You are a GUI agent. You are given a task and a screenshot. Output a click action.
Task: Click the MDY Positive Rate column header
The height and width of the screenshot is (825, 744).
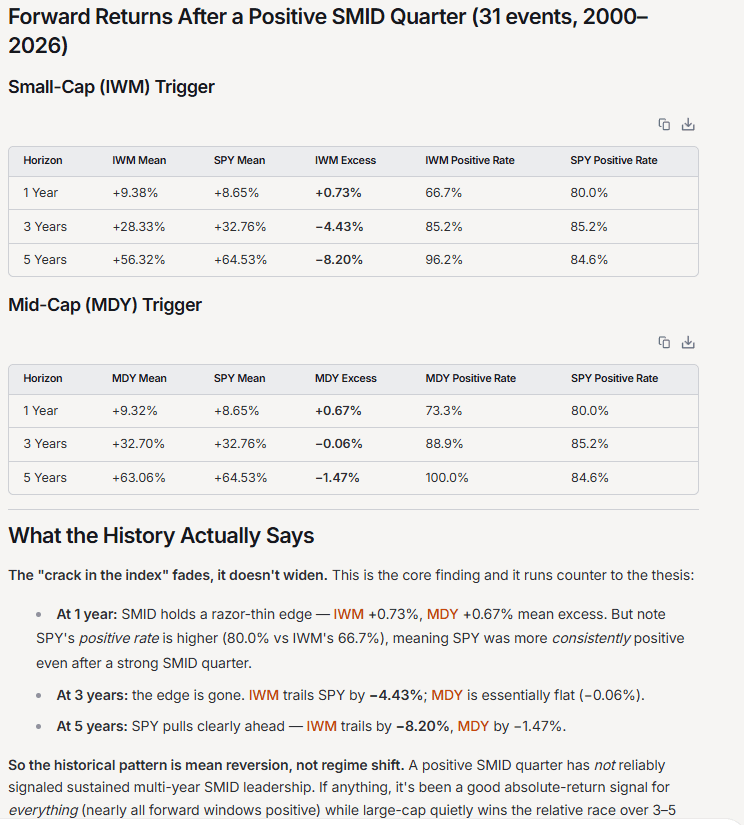470,378
